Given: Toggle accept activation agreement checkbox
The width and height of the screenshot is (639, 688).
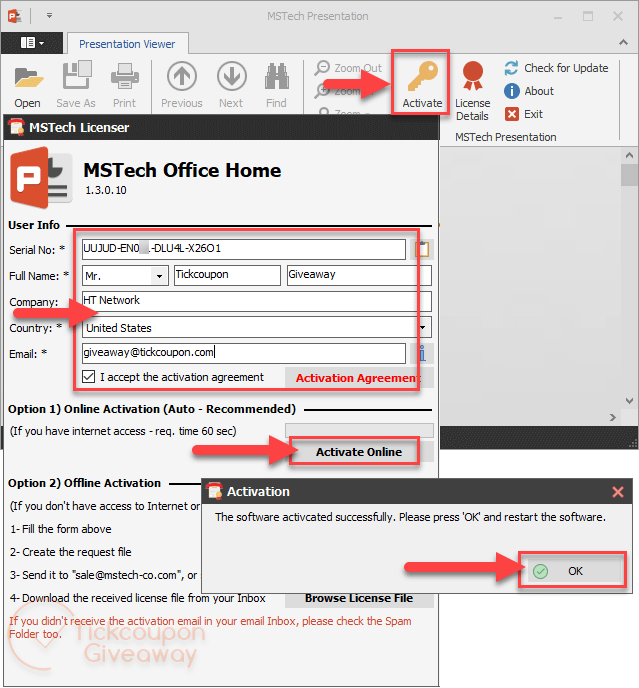Looking at the screenshot, I should 89,377.
